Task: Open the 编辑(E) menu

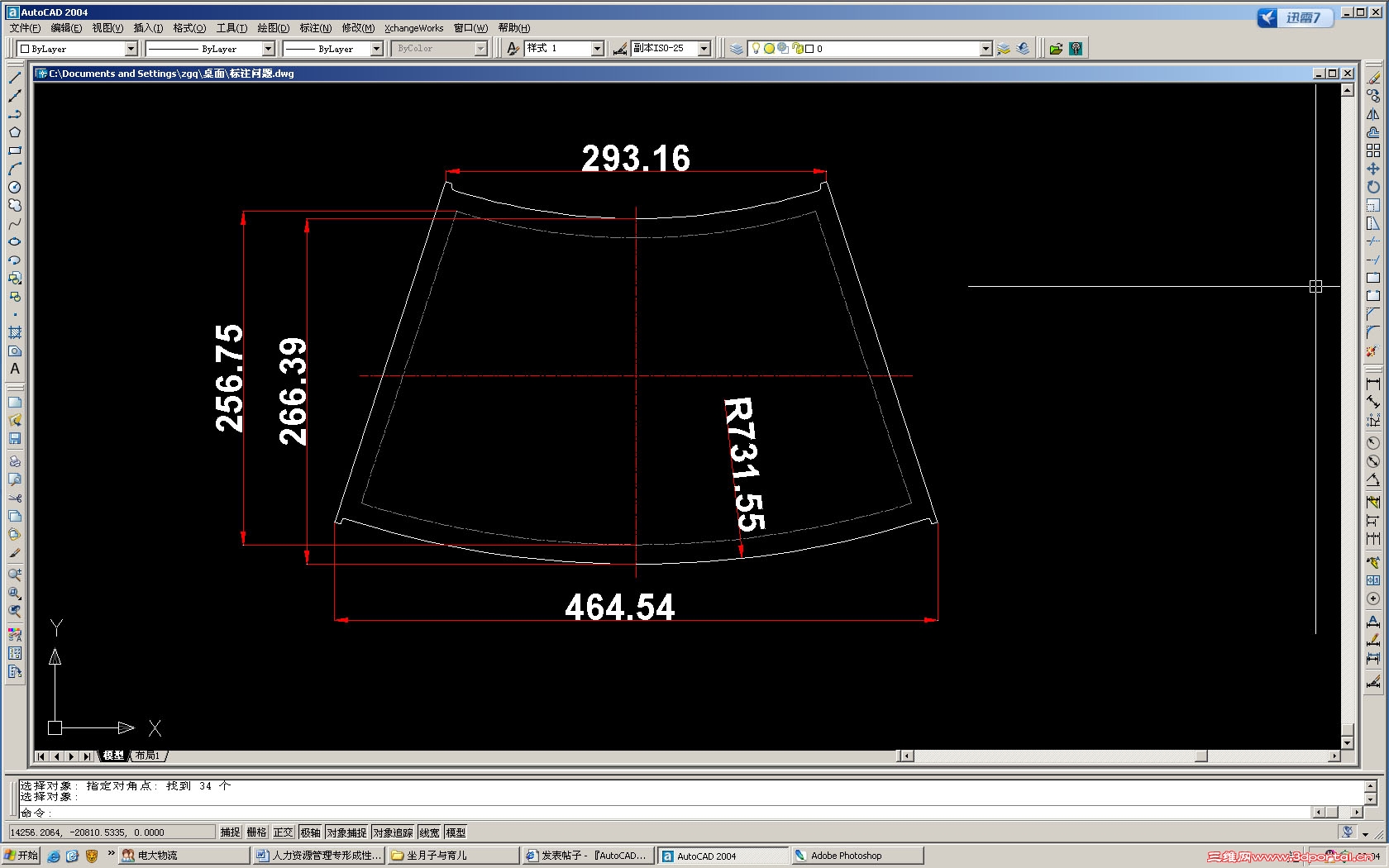Action: tap(66, 28)
